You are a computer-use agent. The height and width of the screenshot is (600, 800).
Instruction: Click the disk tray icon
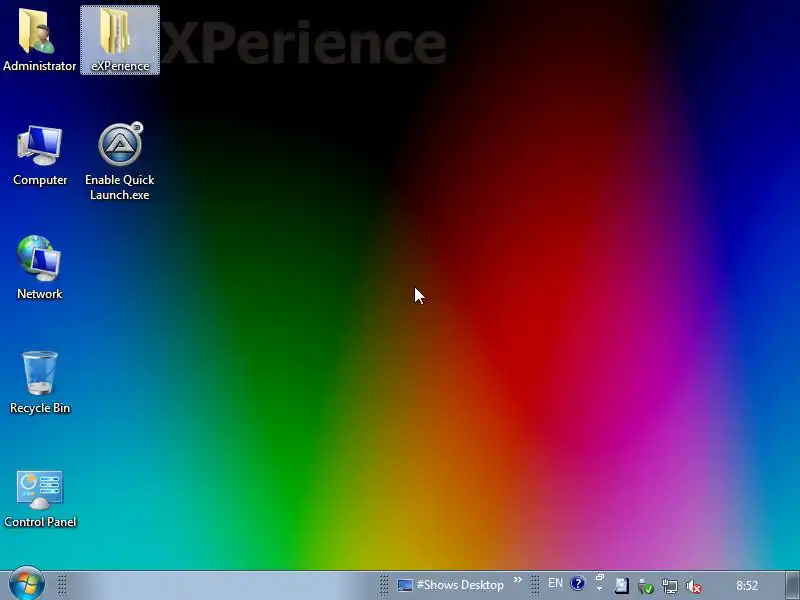pos(621,586)
